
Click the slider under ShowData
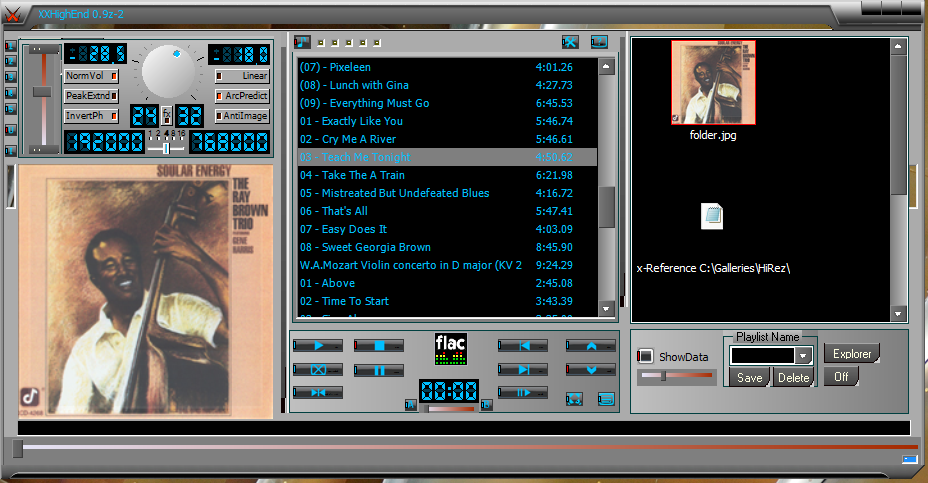coord(676,376)
